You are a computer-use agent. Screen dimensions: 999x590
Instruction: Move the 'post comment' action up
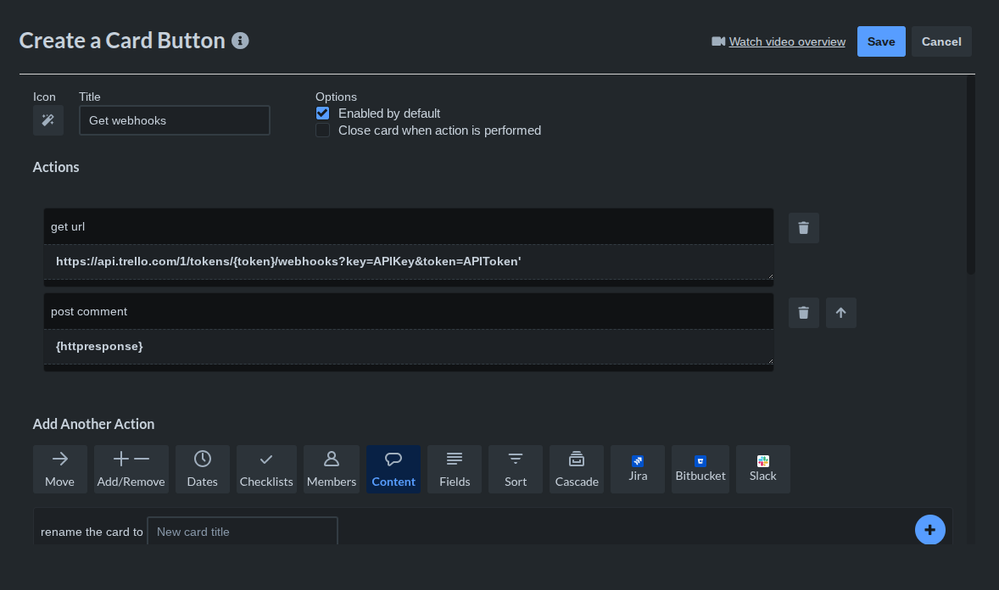coord(840,312)
